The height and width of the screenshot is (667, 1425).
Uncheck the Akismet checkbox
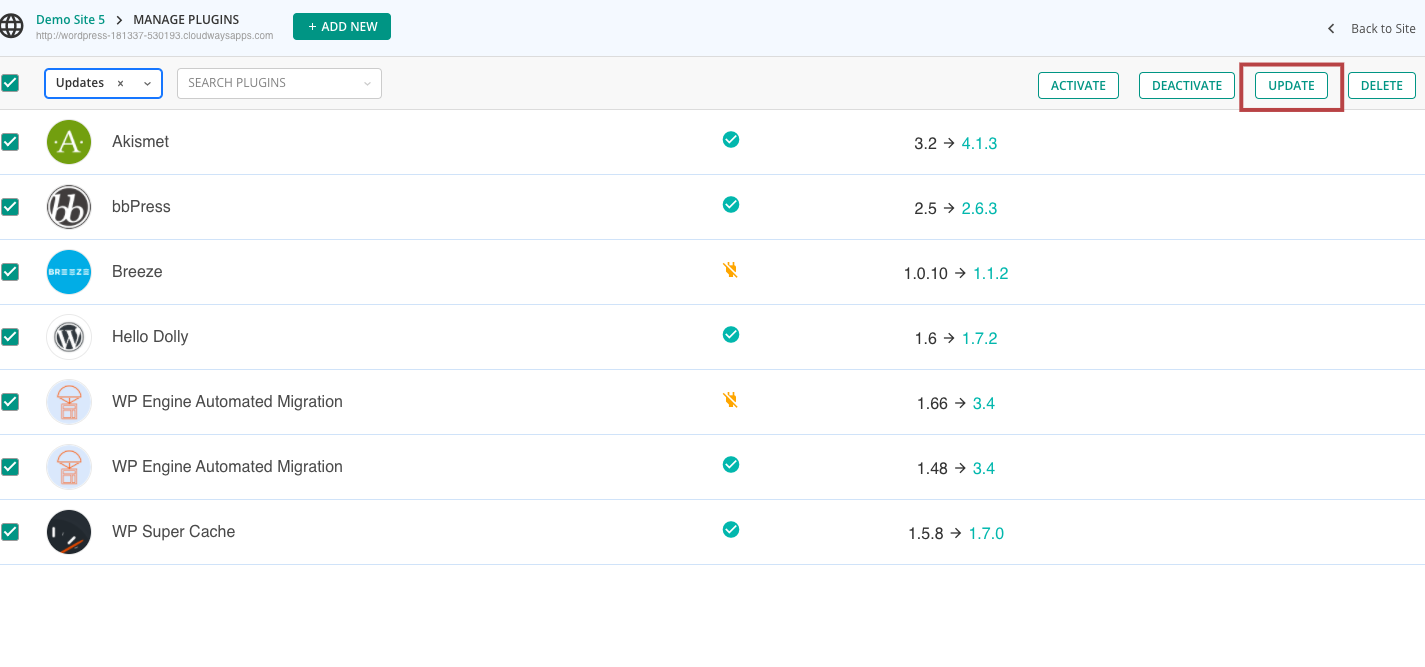click(x=10, y=142)
